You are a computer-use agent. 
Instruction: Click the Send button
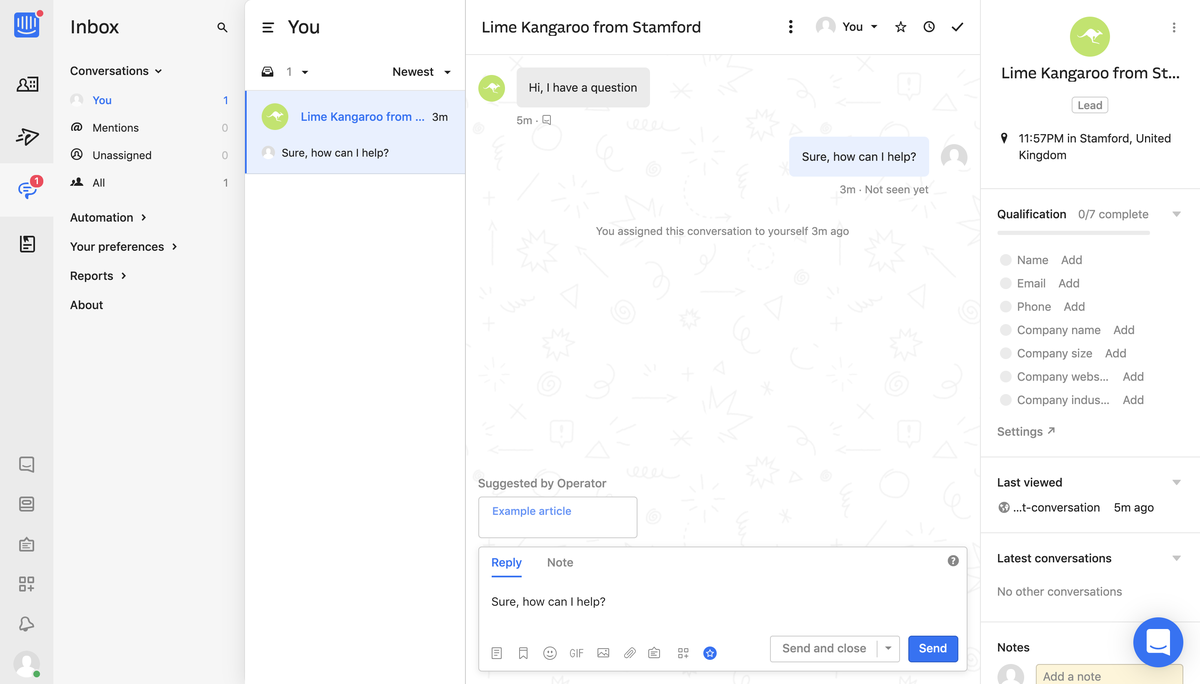click(x=933, y=649)
